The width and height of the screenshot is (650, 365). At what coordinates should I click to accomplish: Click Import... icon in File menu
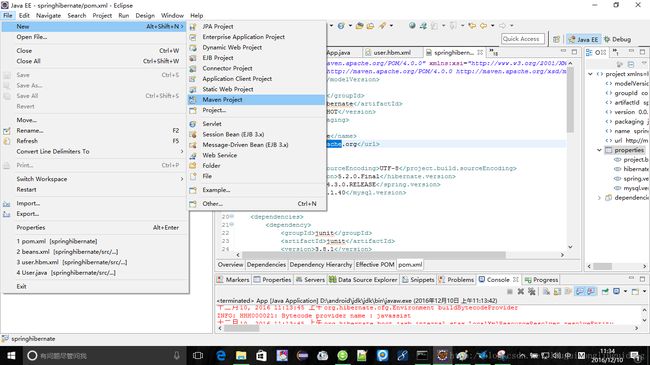click(x=7, y=204)
